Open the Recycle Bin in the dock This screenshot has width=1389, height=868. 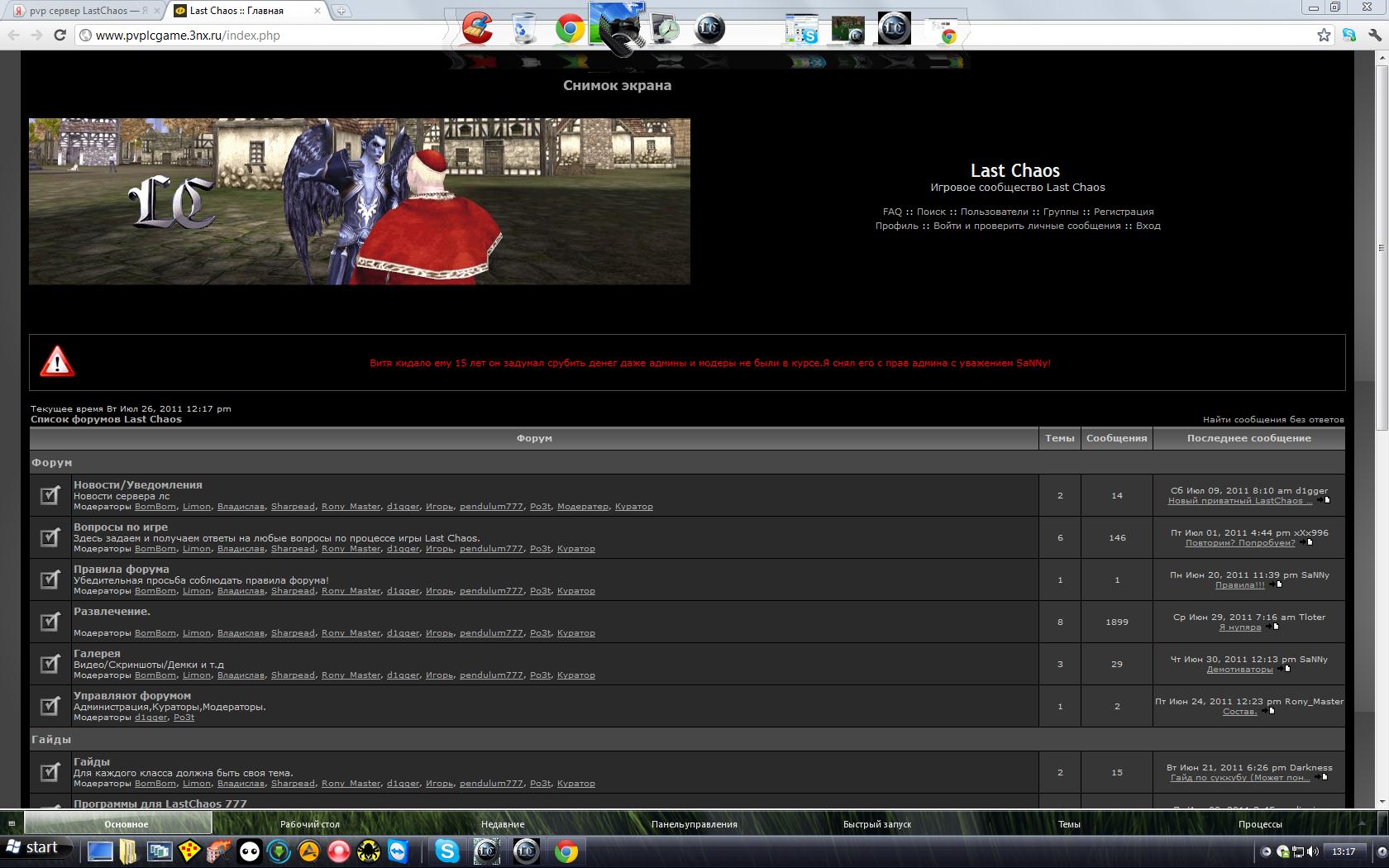point(523,28)
